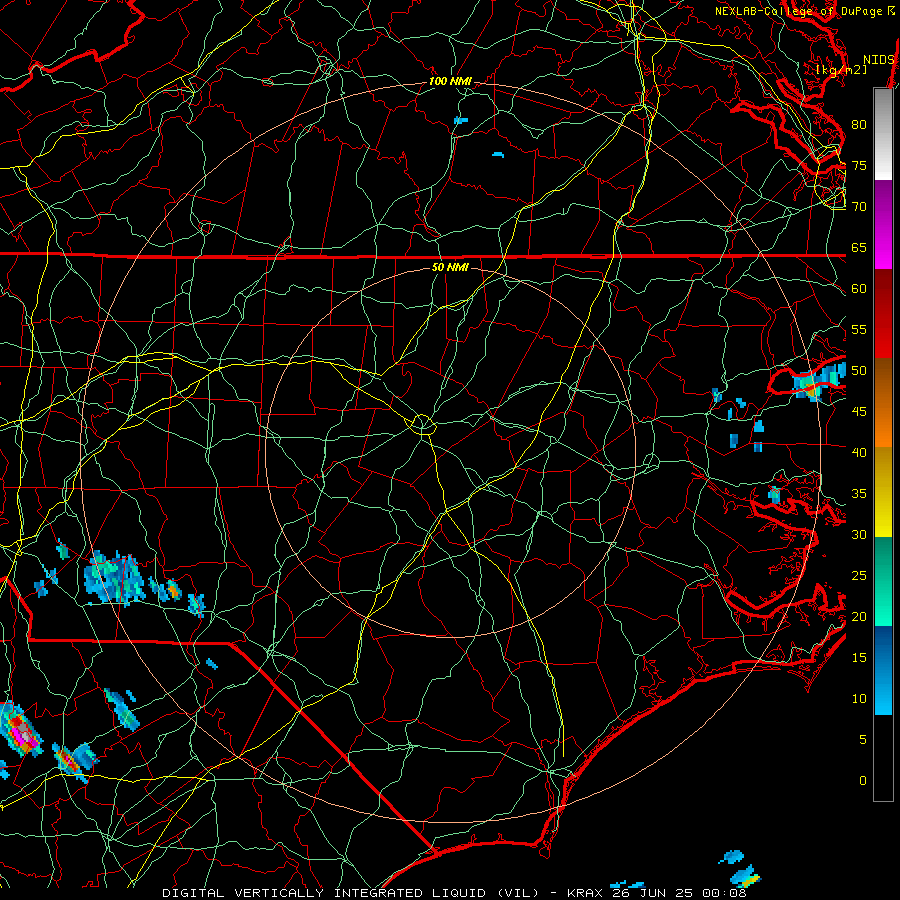Click the scale value 60
The image size is (900, 900).
click(x=859, y=289)
